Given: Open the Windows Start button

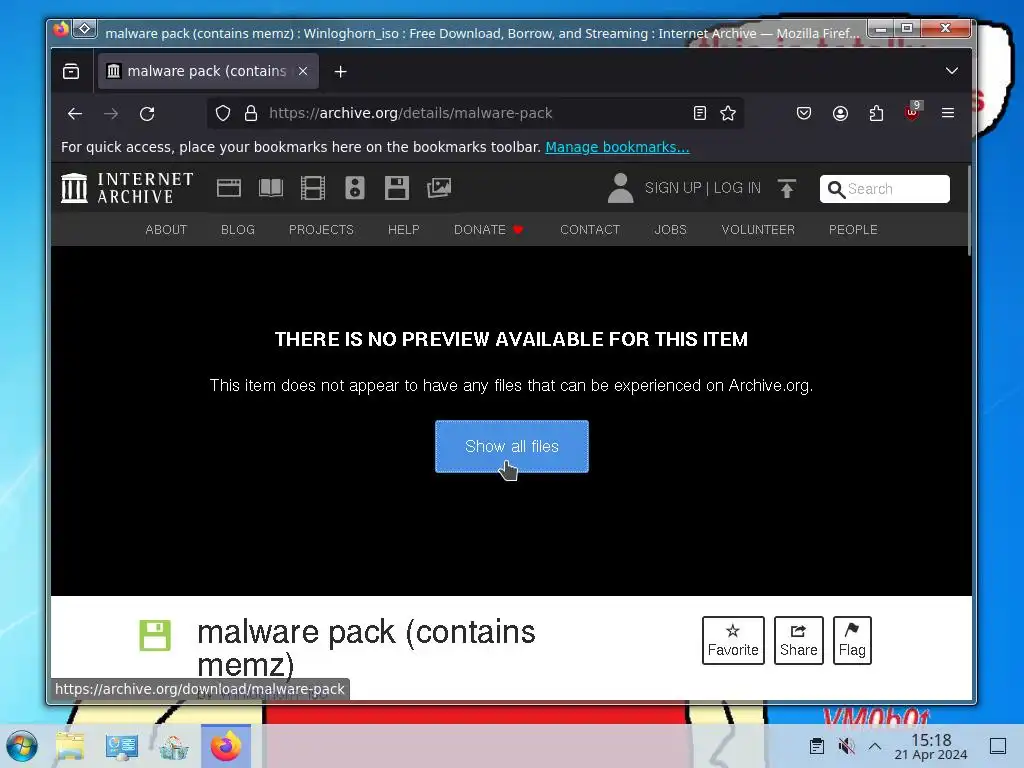Looking at the screenshot, I should pyautogui.click(x=22, y=746).
